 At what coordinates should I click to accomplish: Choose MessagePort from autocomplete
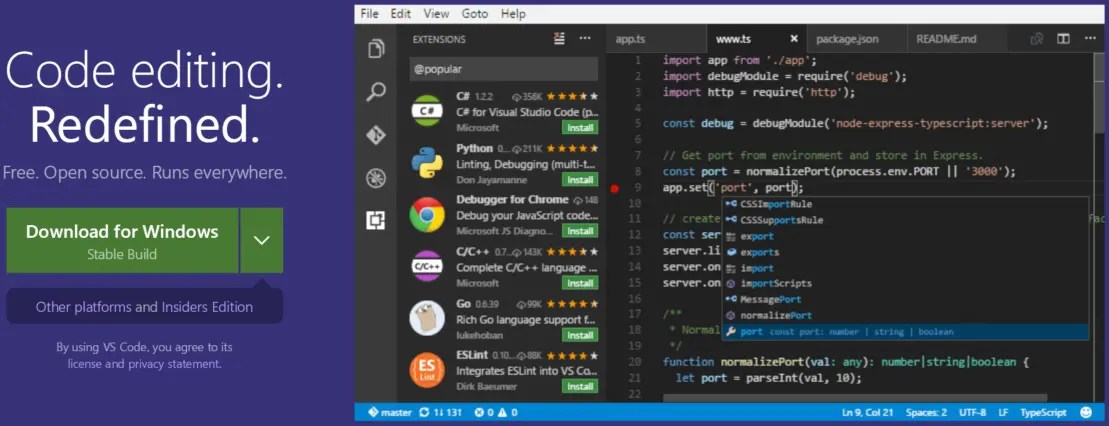click(x=905, y=300)
